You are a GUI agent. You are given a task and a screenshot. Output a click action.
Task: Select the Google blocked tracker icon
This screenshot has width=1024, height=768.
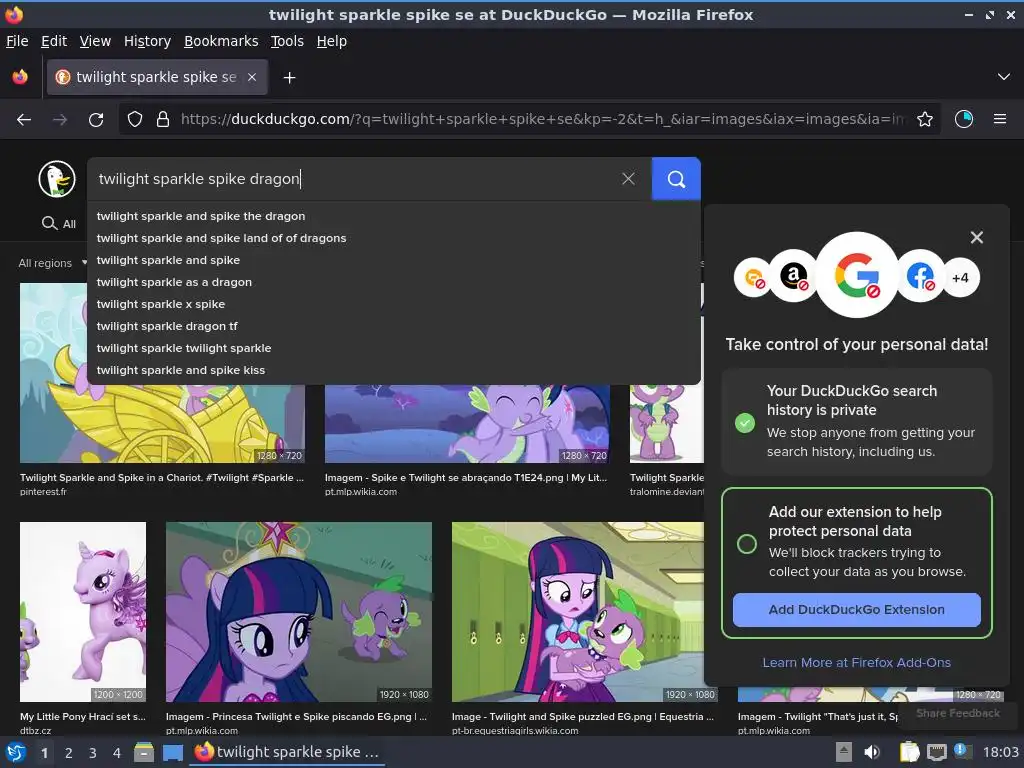[x=857, y=275]
